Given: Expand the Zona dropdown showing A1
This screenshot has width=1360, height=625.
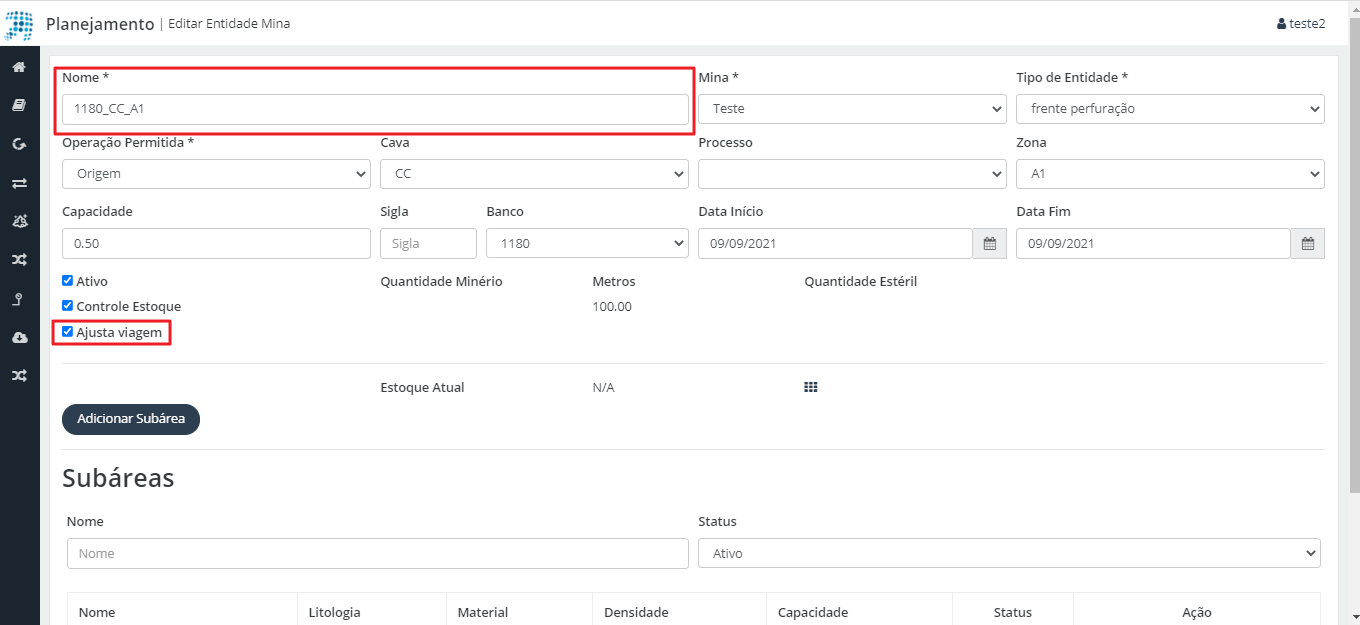Looking at the screenshot, I should [x=1170, y=174].
